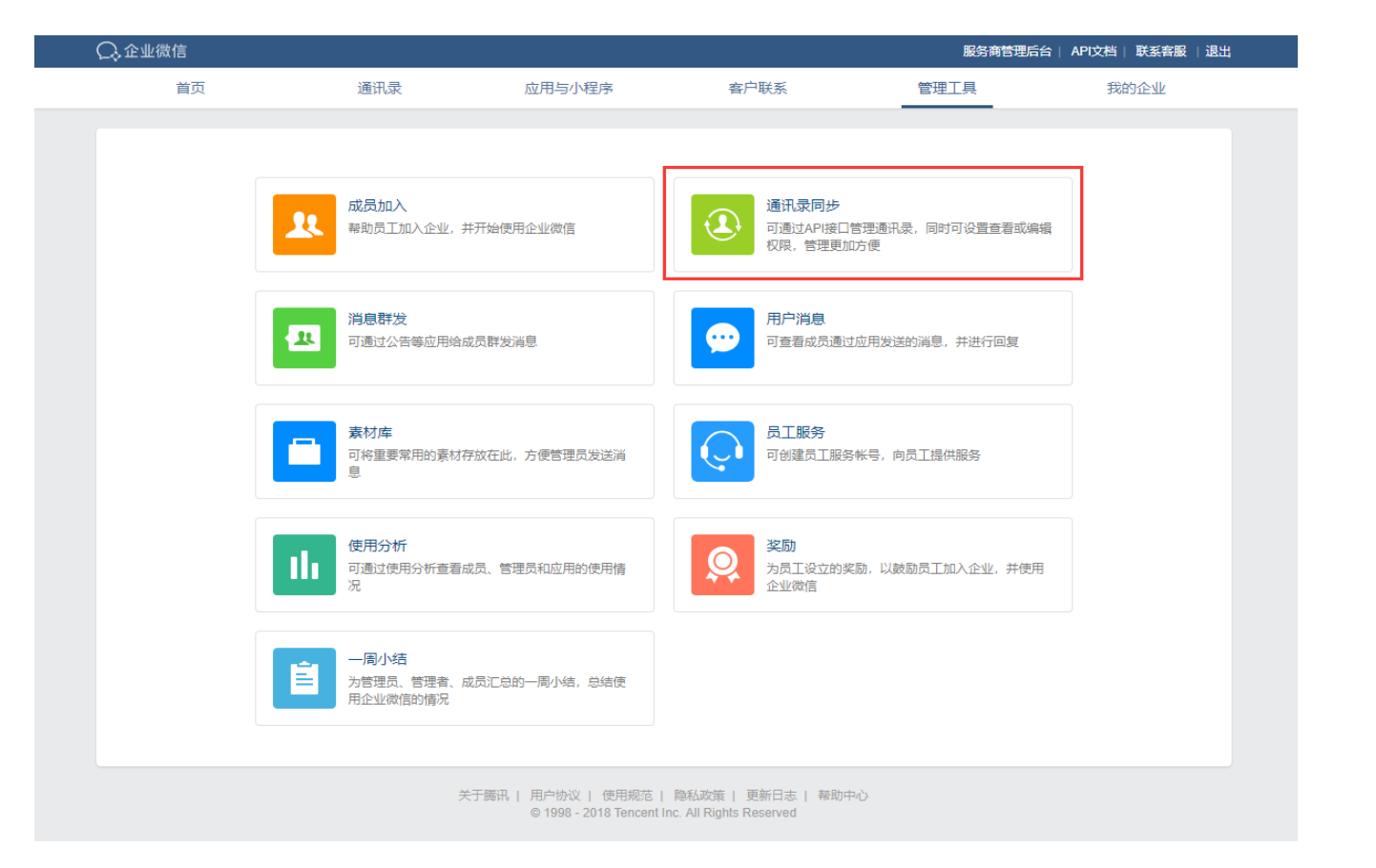The width and height of the screenshot is (1376, 868).
Task: Go to the 通讯录 tab
Action: [379, 89]
